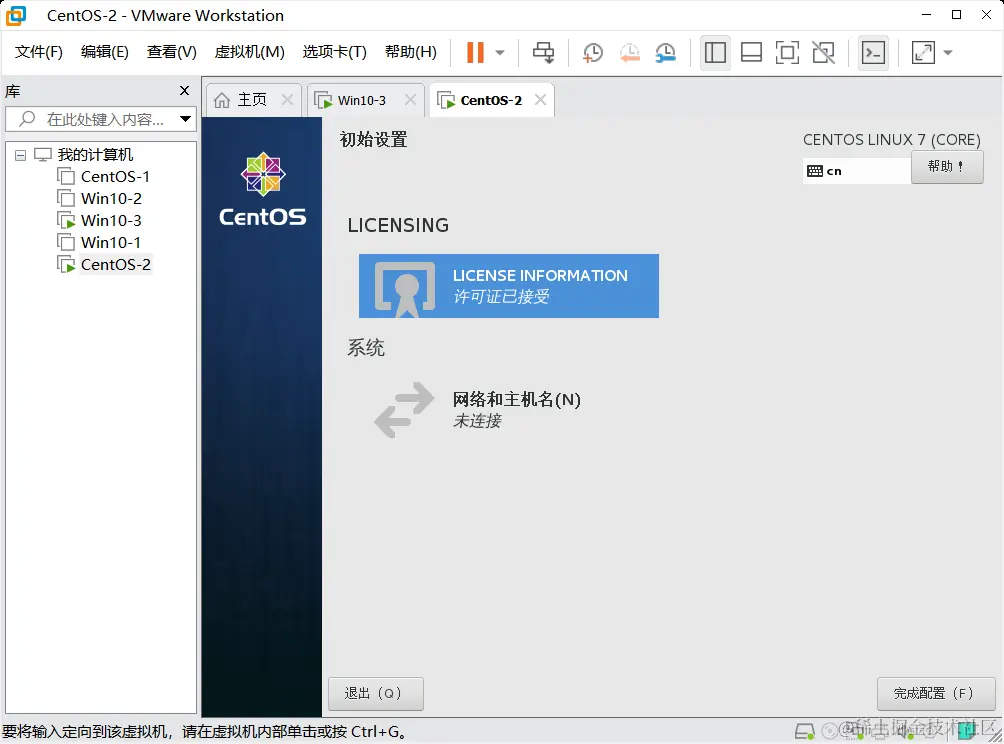Open the library search filter dropdown
This screenshot has height=744, width=1004.
(x=185, y=119)
